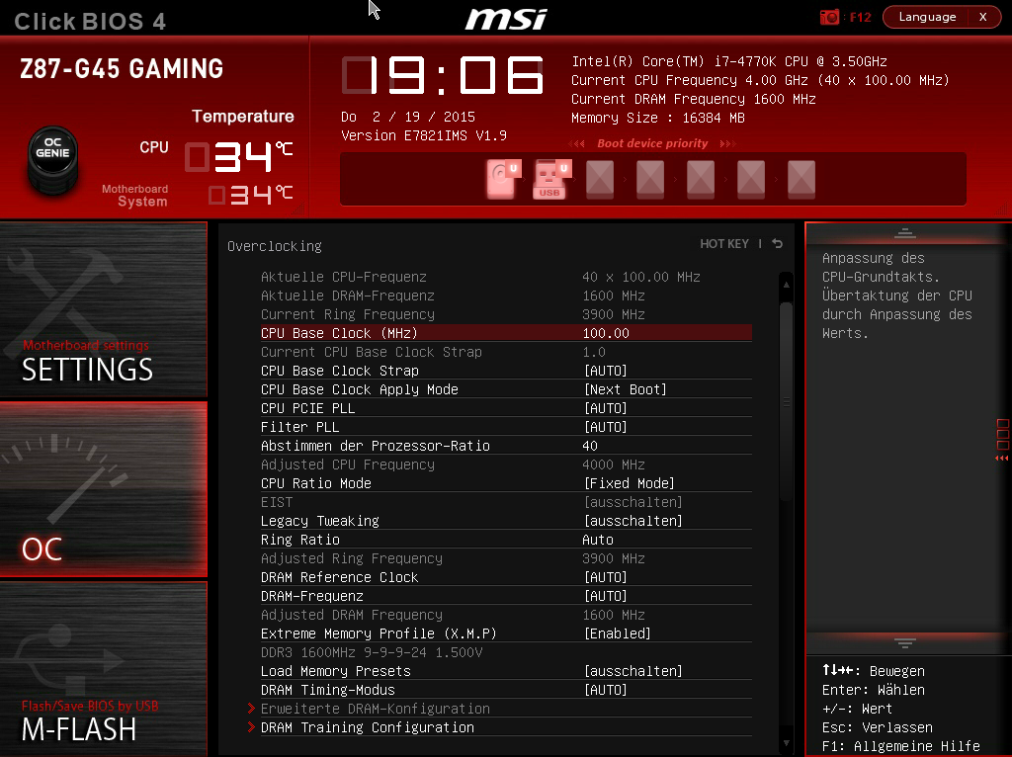Open the M-FLASH section
This screenshot has width=1012, height=757.
click(103, 669)
